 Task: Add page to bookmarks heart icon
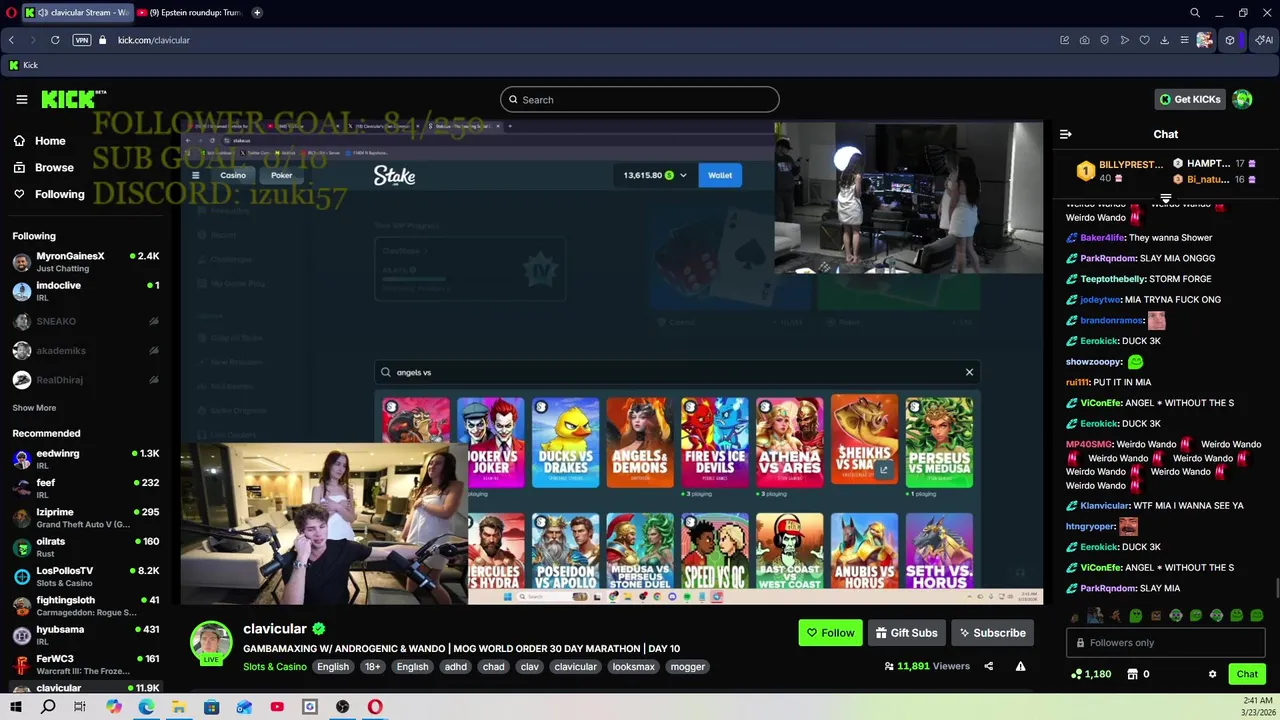point(1145,40)
